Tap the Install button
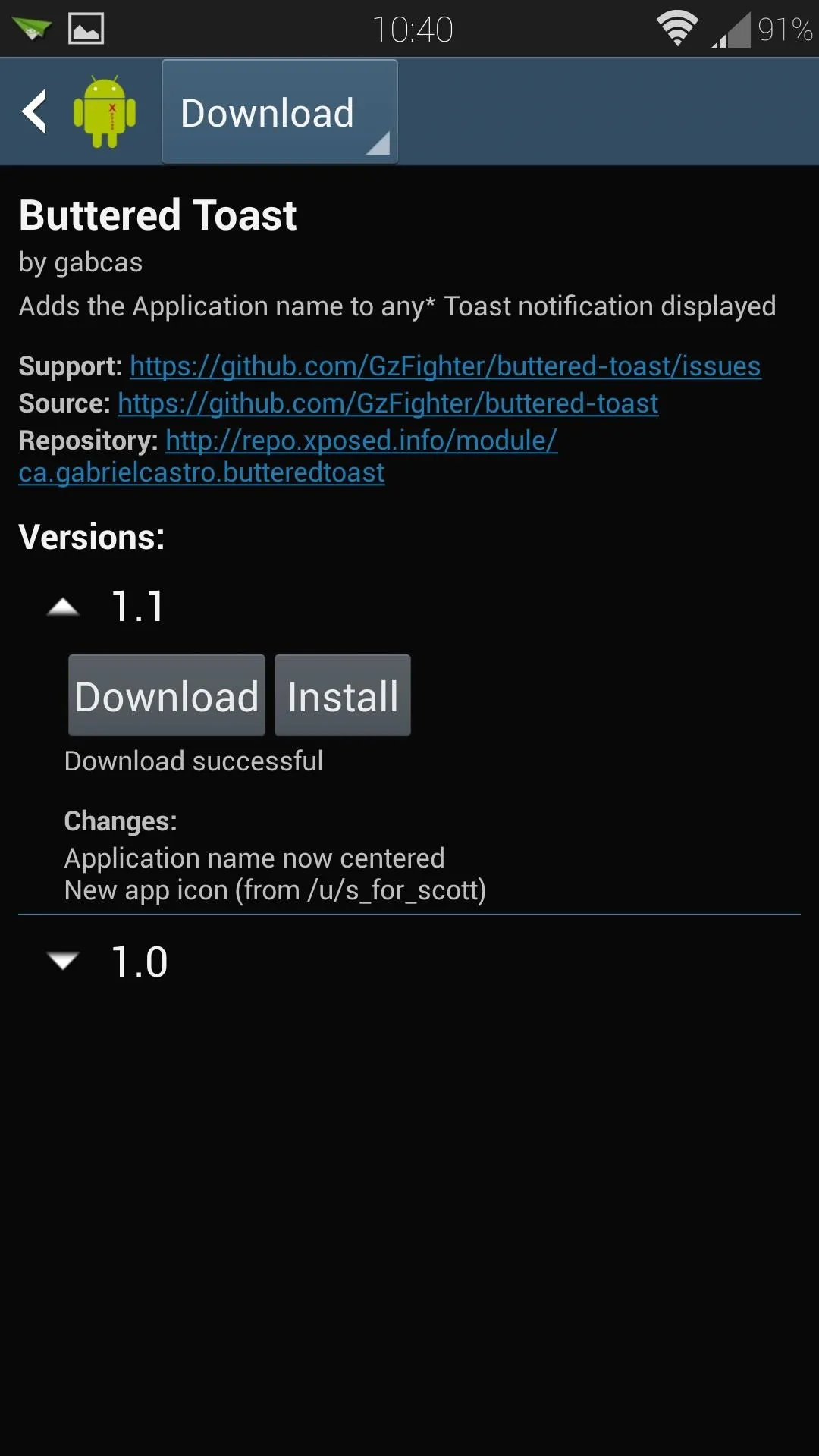The image size is (819, 1456). click(x=343, y=695)
